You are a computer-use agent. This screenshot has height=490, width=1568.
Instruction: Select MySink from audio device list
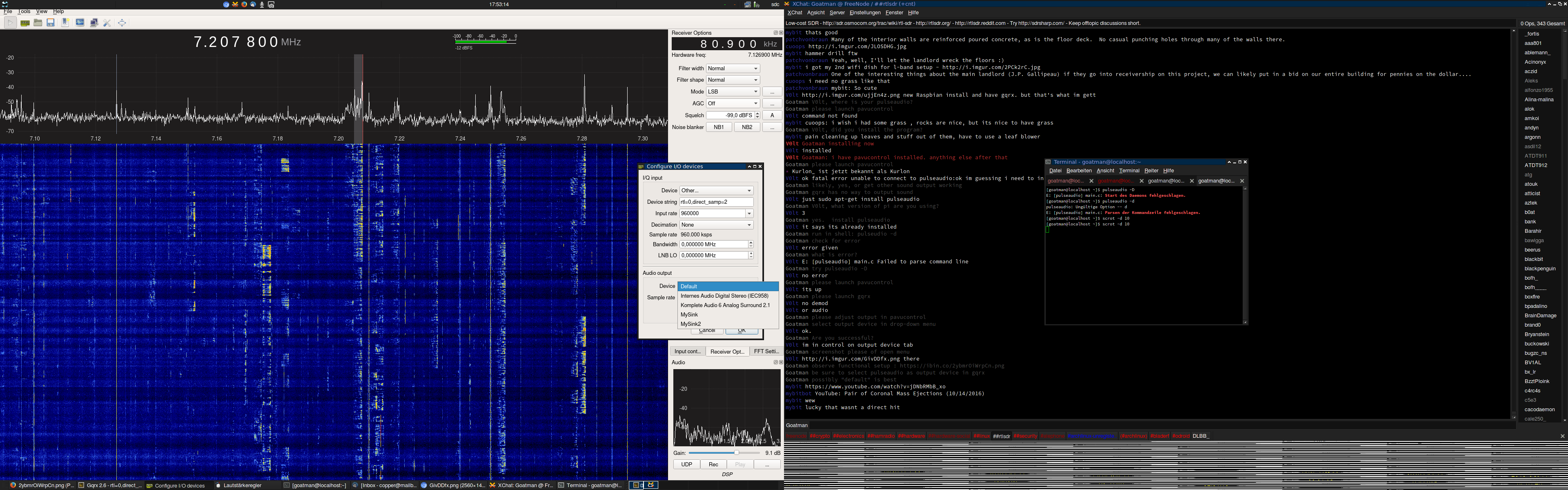tap(728, 315)
